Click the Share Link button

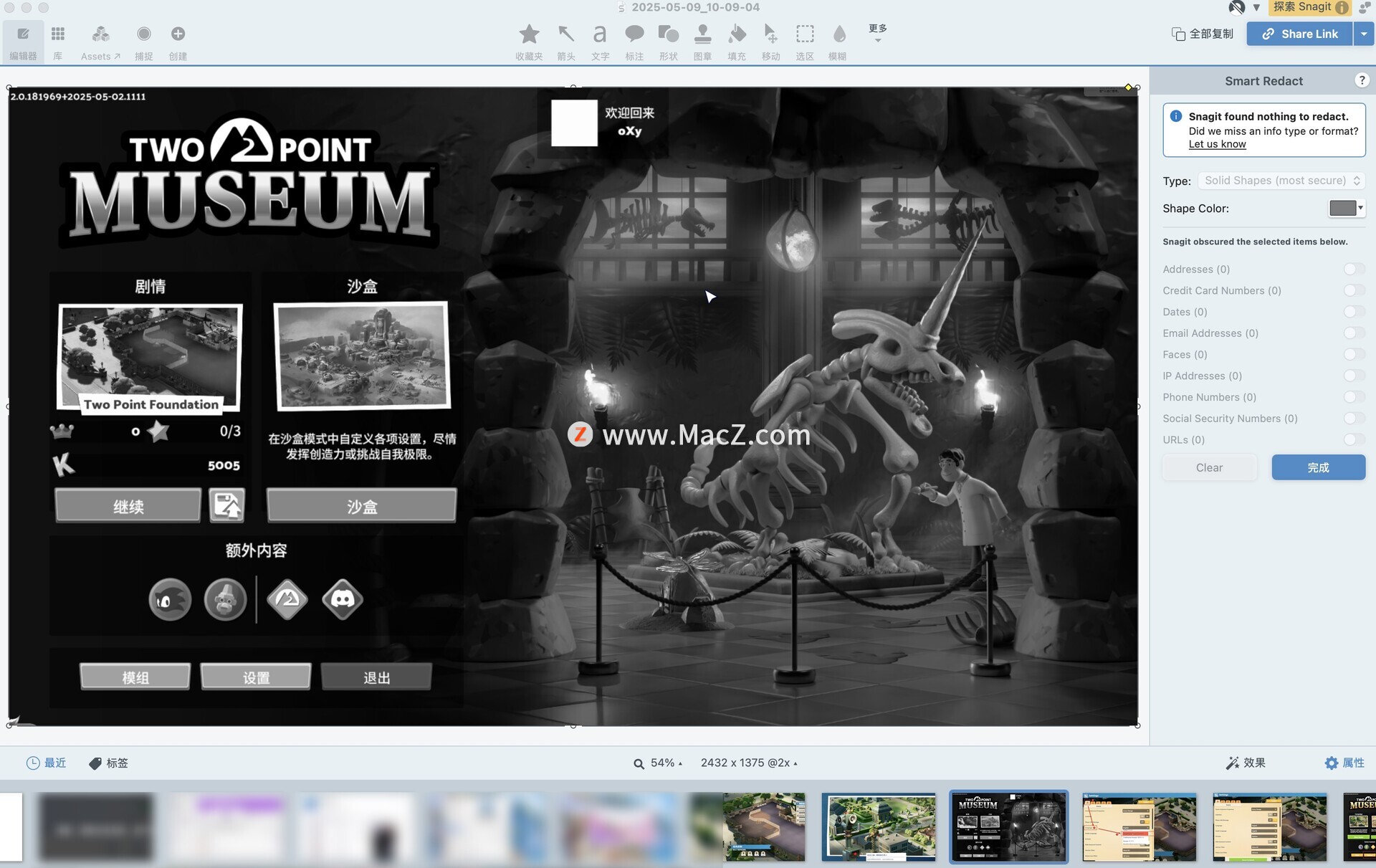(x=1299, y=34)
